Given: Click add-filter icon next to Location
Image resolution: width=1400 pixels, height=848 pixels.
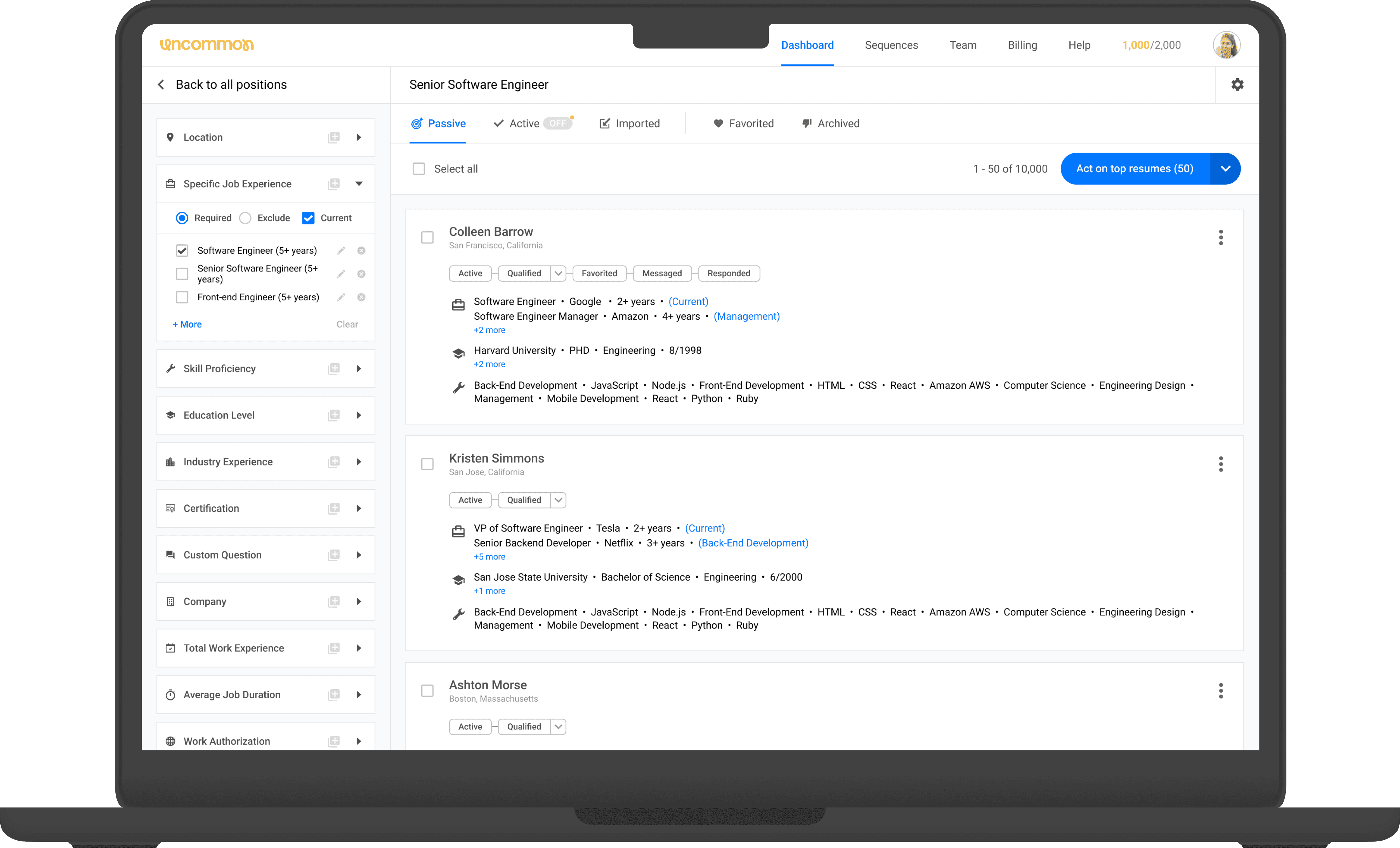Looking at the screenshot, I should point(334,138).
